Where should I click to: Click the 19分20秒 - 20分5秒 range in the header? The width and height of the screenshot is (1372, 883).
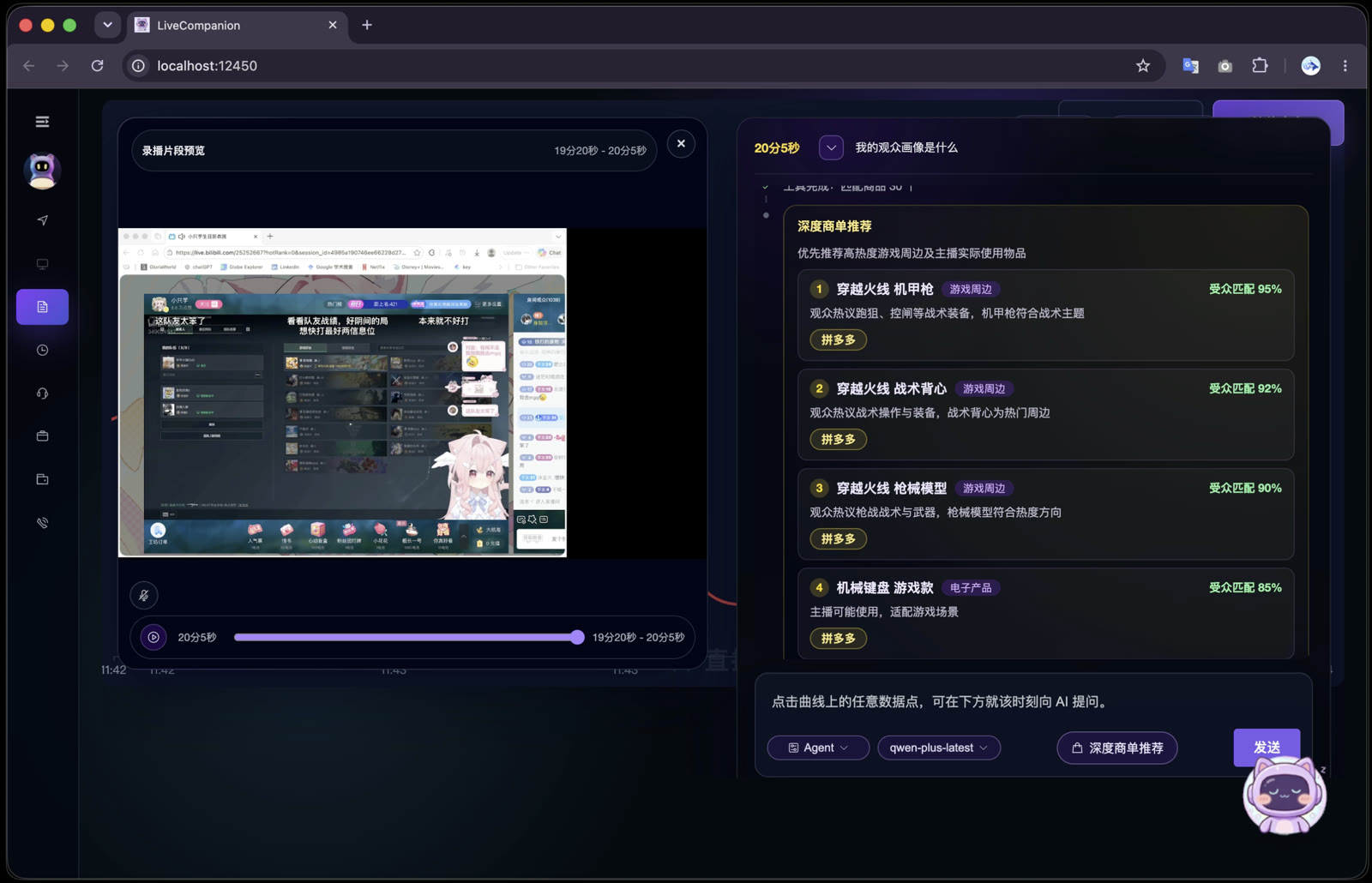tap(600, 150)
